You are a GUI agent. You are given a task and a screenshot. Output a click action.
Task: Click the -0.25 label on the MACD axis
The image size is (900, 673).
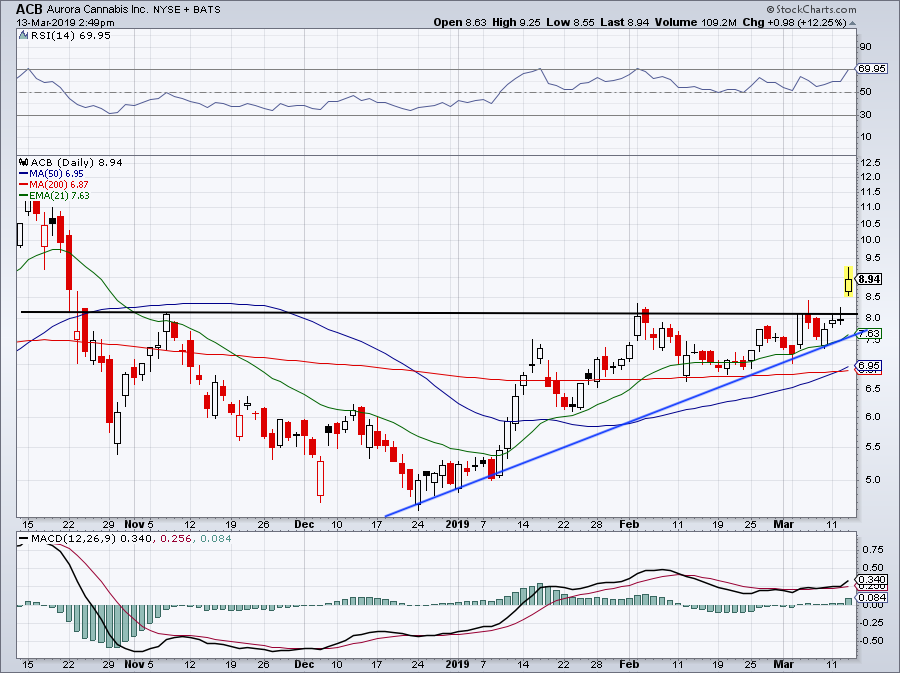pos(870,623)
